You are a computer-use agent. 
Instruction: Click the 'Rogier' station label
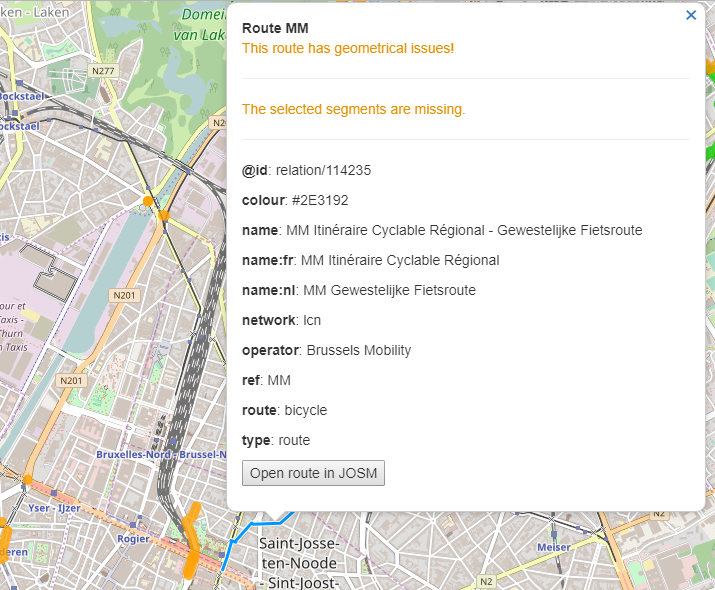[x=133, y=539]
